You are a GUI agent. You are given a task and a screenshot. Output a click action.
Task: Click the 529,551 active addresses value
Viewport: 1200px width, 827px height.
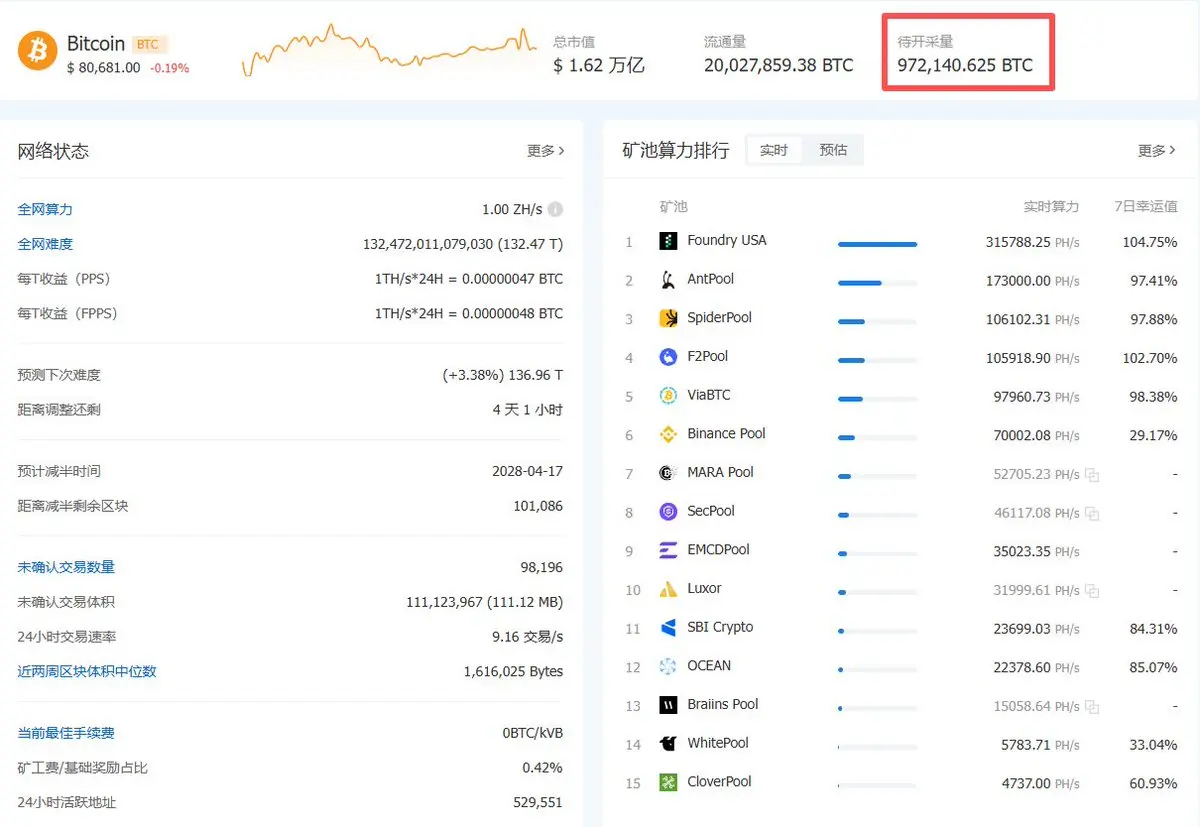click(538, 802)
